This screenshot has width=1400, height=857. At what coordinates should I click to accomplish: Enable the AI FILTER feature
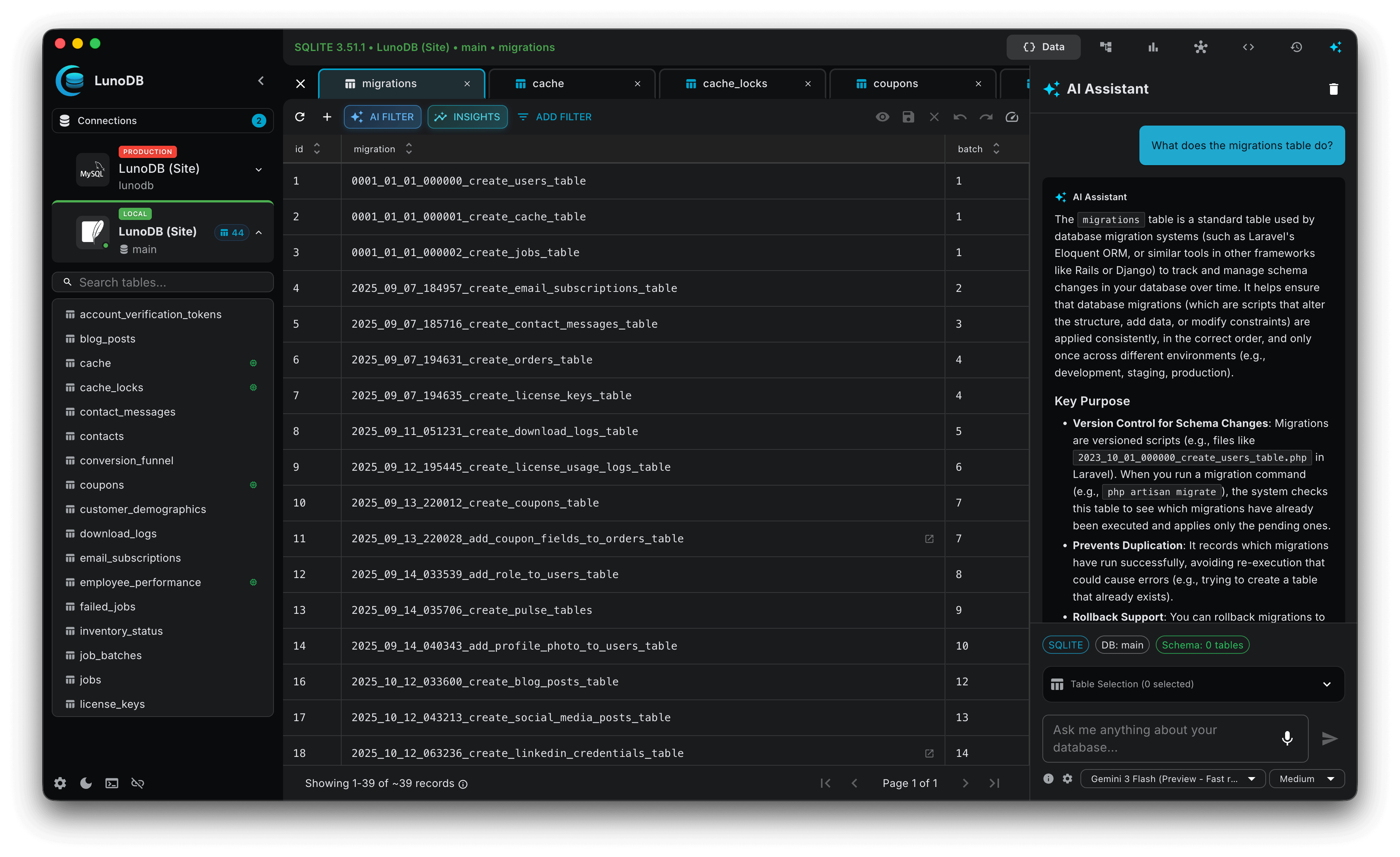[382, 116]
